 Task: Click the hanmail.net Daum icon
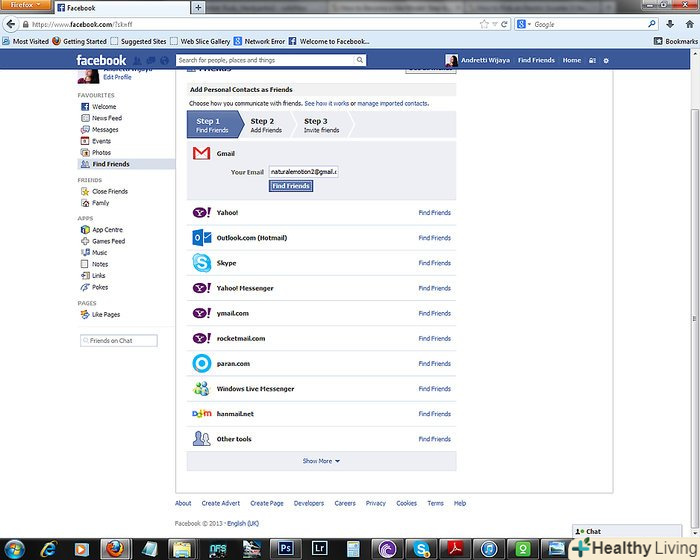201,414
